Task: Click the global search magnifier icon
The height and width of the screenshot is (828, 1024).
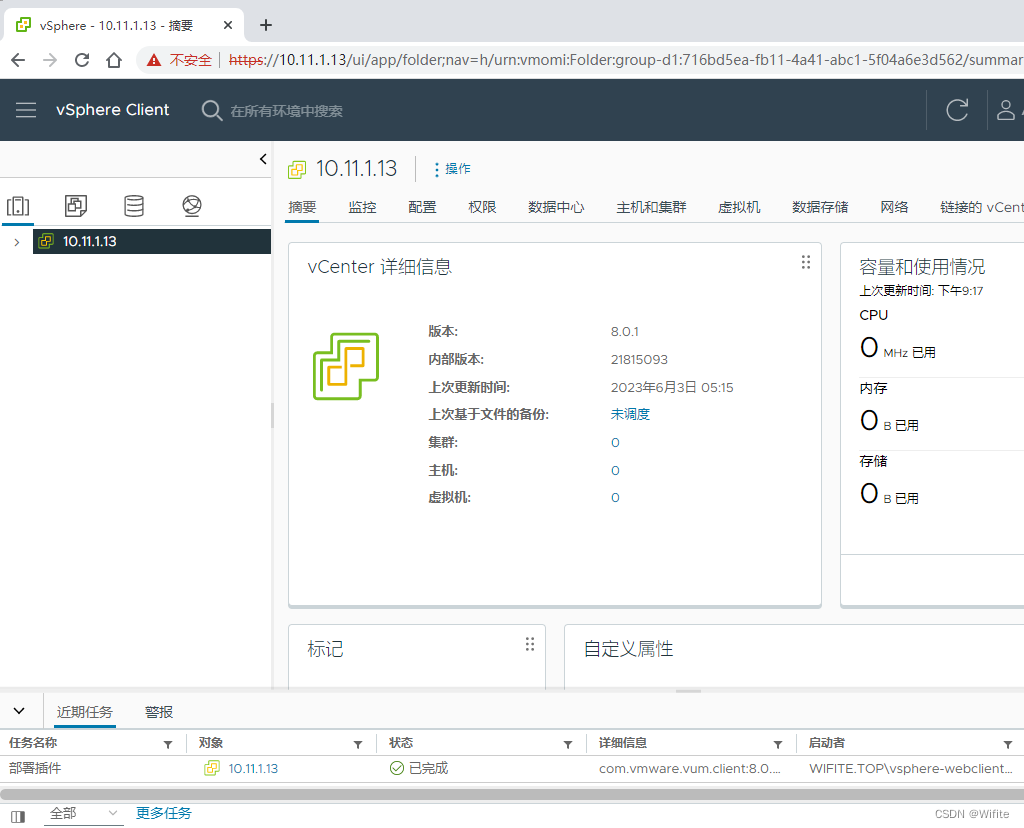Action: point(212,110)
